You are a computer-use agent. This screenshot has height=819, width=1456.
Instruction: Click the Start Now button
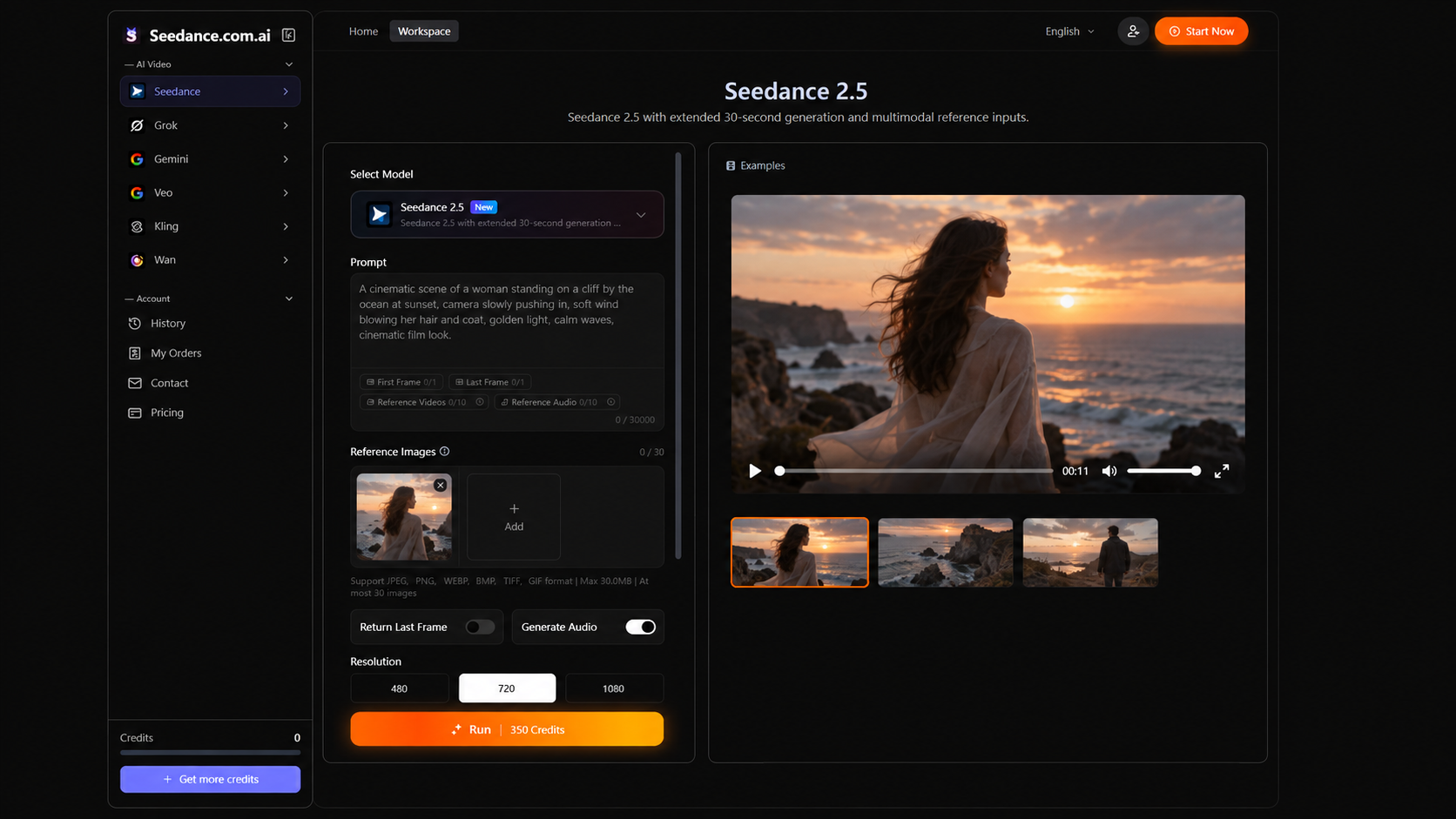1201,31
